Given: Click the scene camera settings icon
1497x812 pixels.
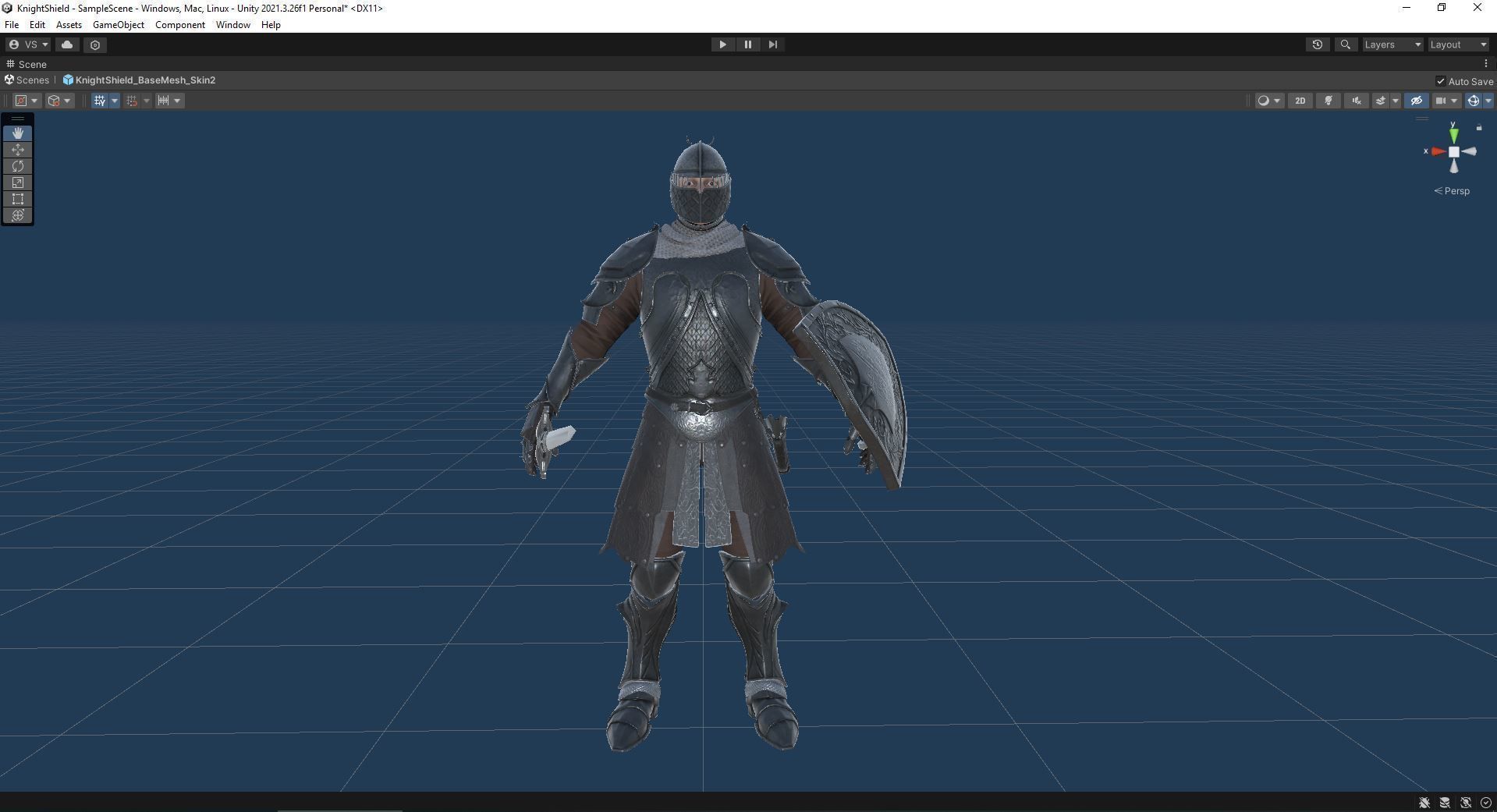Looking at the screenshot, I should (x=1442, y=101).
